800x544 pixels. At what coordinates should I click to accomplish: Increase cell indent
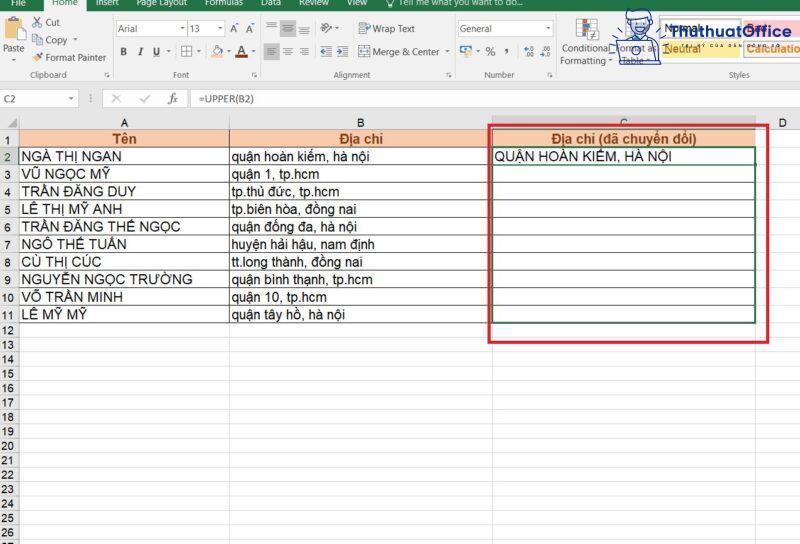342,52
